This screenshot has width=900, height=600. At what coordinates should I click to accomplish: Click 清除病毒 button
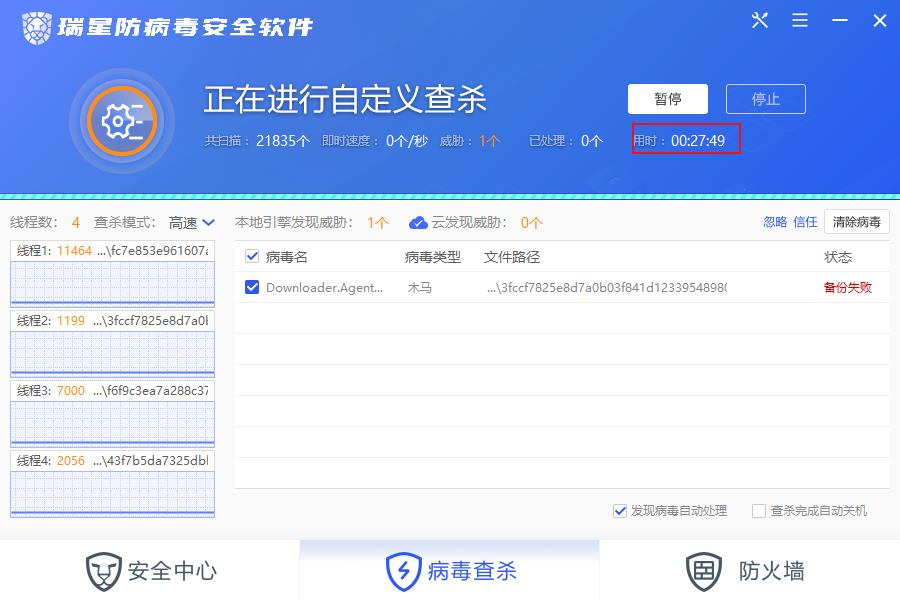click(856, 222)
